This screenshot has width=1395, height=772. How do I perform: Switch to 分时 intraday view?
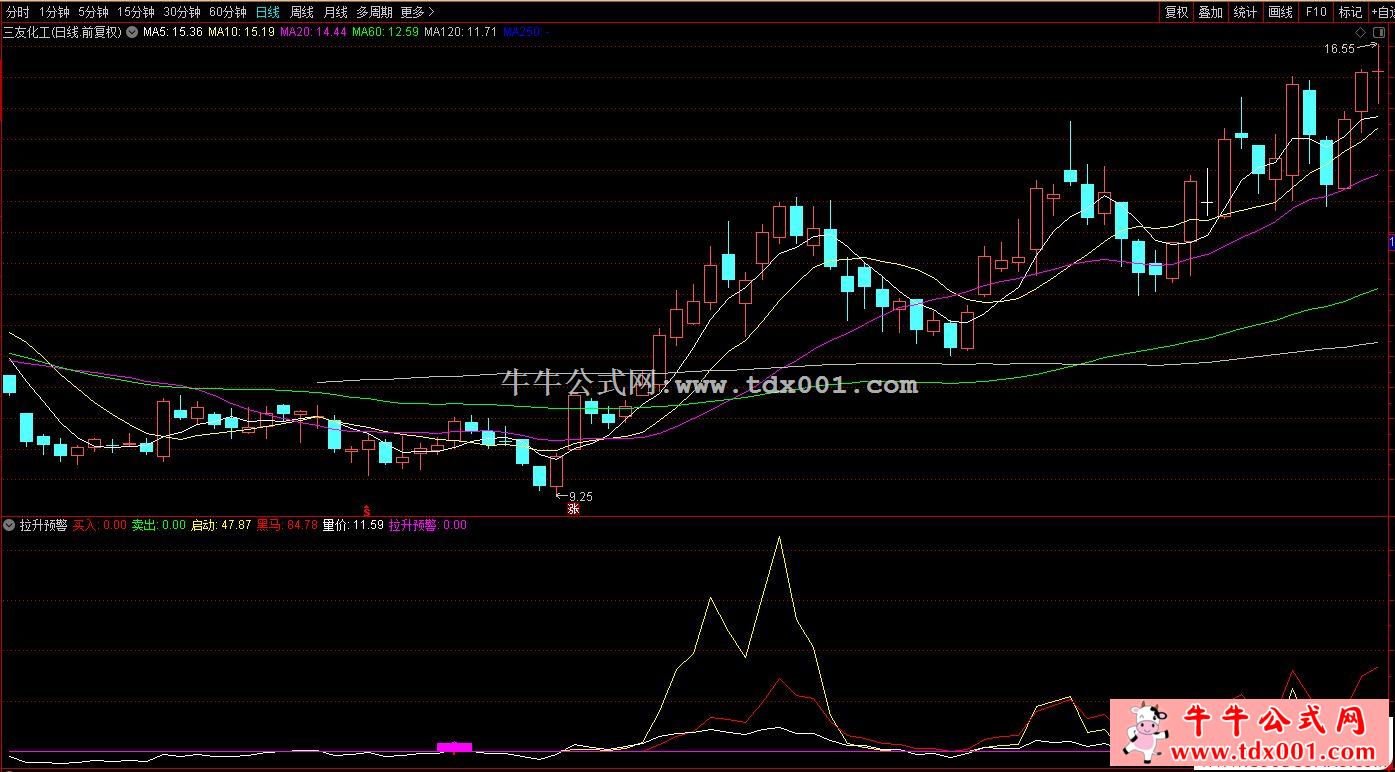point(17,12)
